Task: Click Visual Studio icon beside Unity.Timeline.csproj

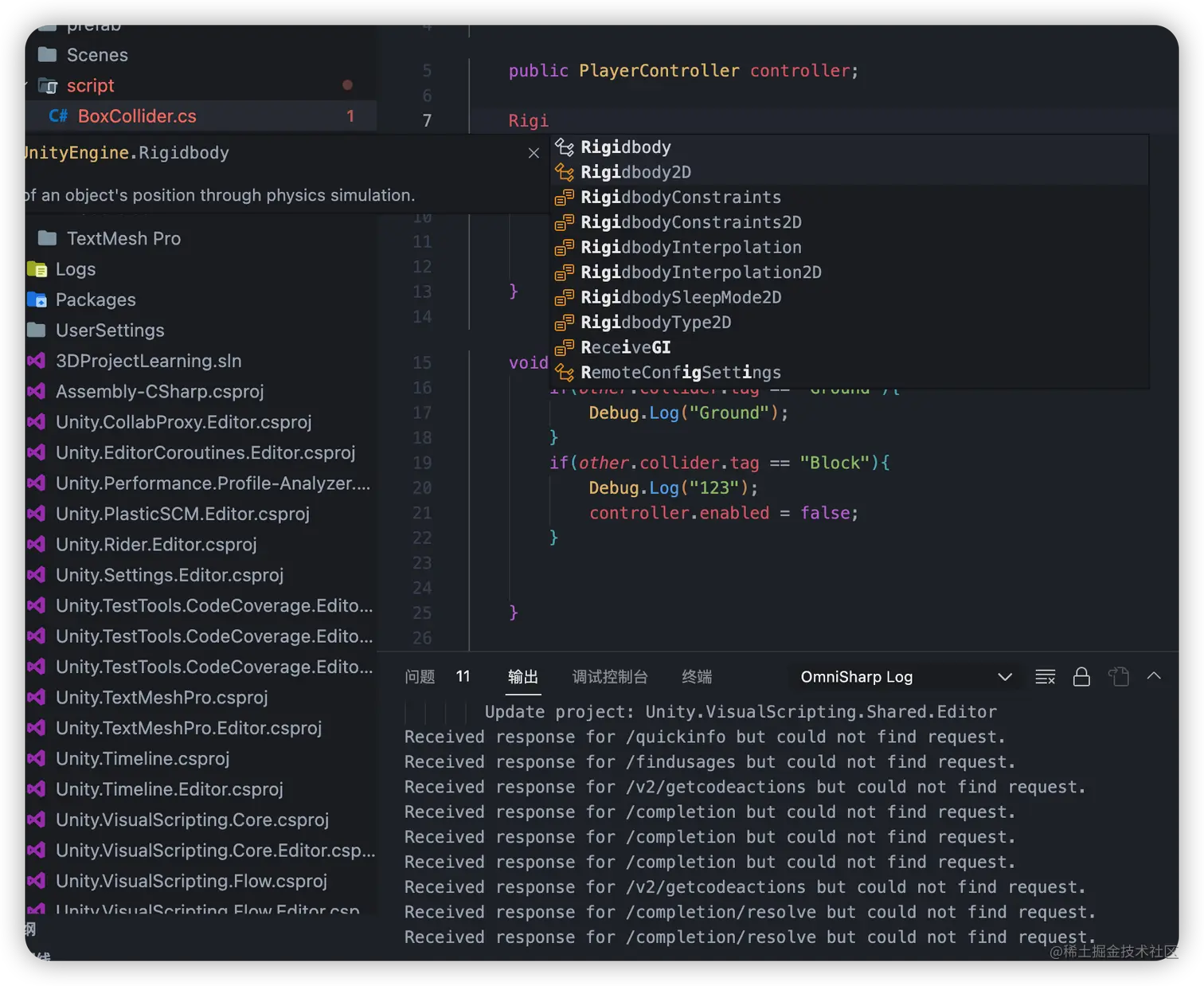Action: [x=36, y=758]
